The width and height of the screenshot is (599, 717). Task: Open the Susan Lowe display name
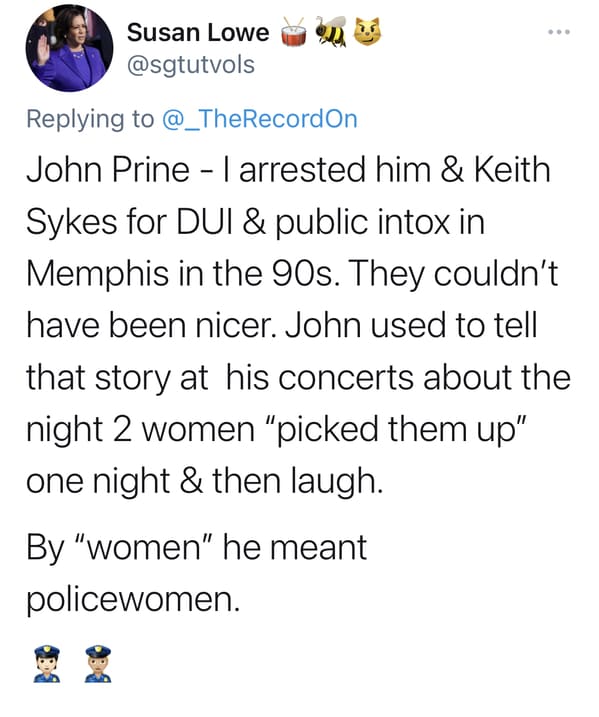point(198,33)
